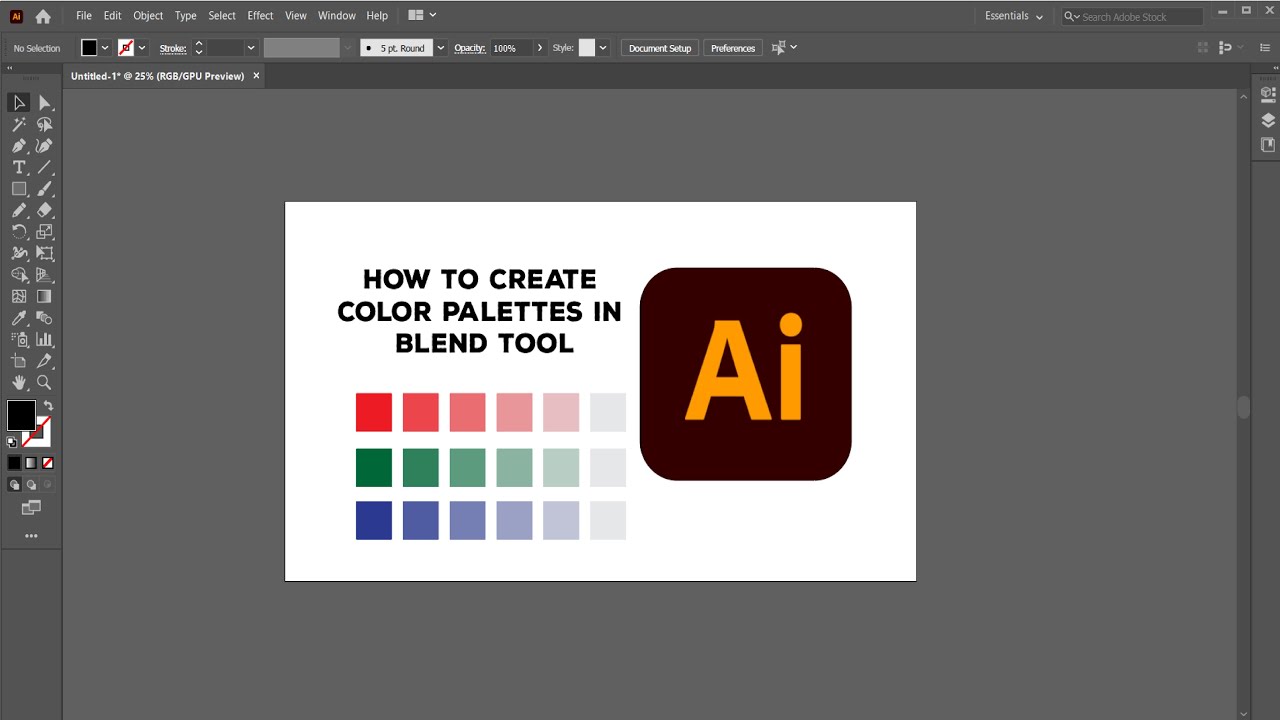
Task: Choose the Scale tool
Action: 44,232
